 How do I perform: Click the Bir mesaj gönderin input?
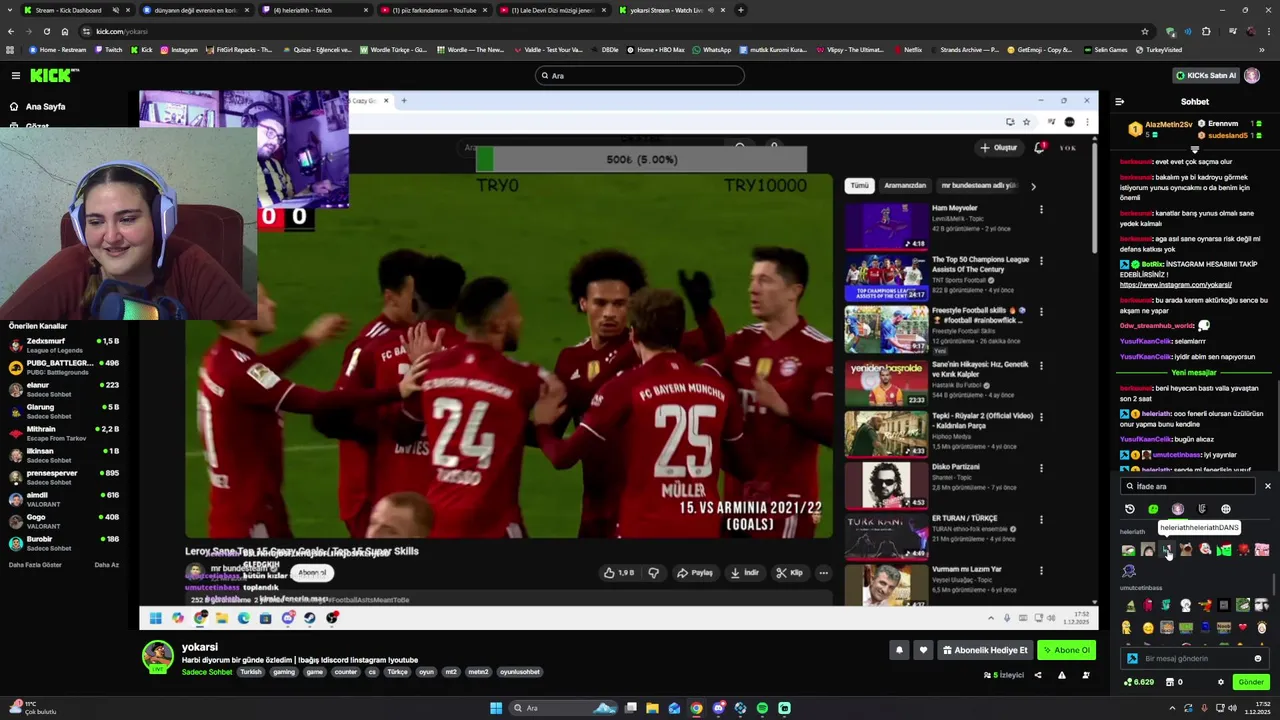tap(1194, 659)
